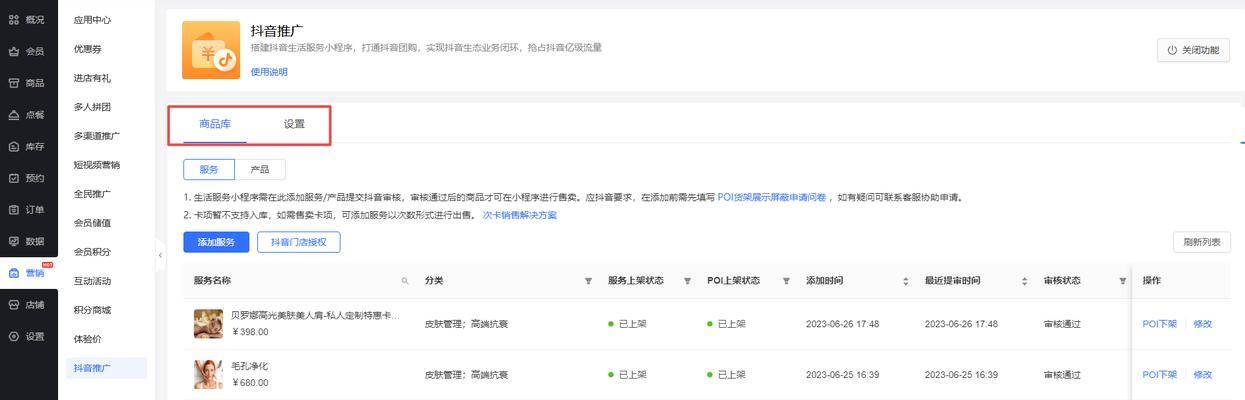Image resolution: width=1245 pixels, height=400 pixels.
Task: Open the 营销 marketing sidebar icon
Action: click(14, 273)
